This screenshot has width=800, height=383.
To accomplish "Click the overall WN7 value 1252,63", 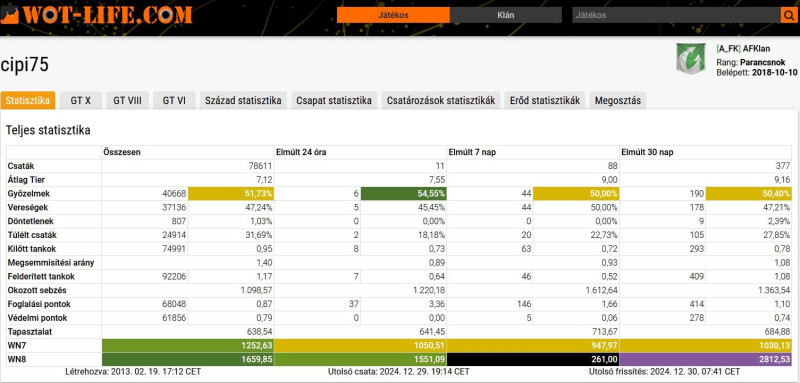I will click(x=256, y=345).
